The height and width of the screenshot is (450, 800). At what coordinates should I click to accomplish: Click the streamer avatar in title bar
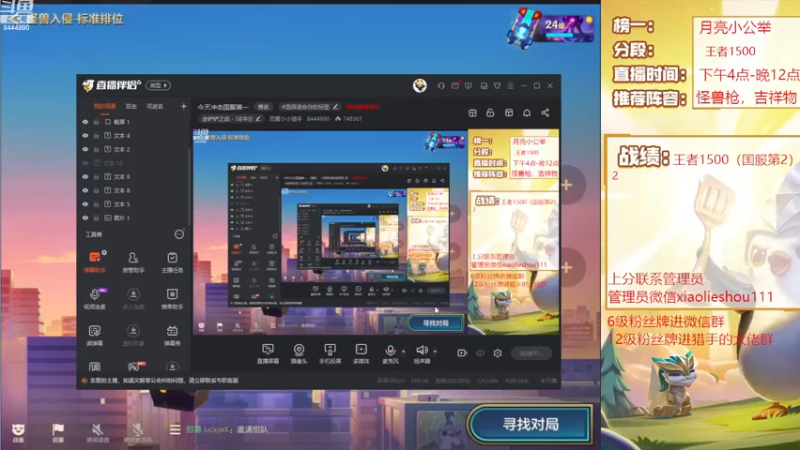pos(420,86)
